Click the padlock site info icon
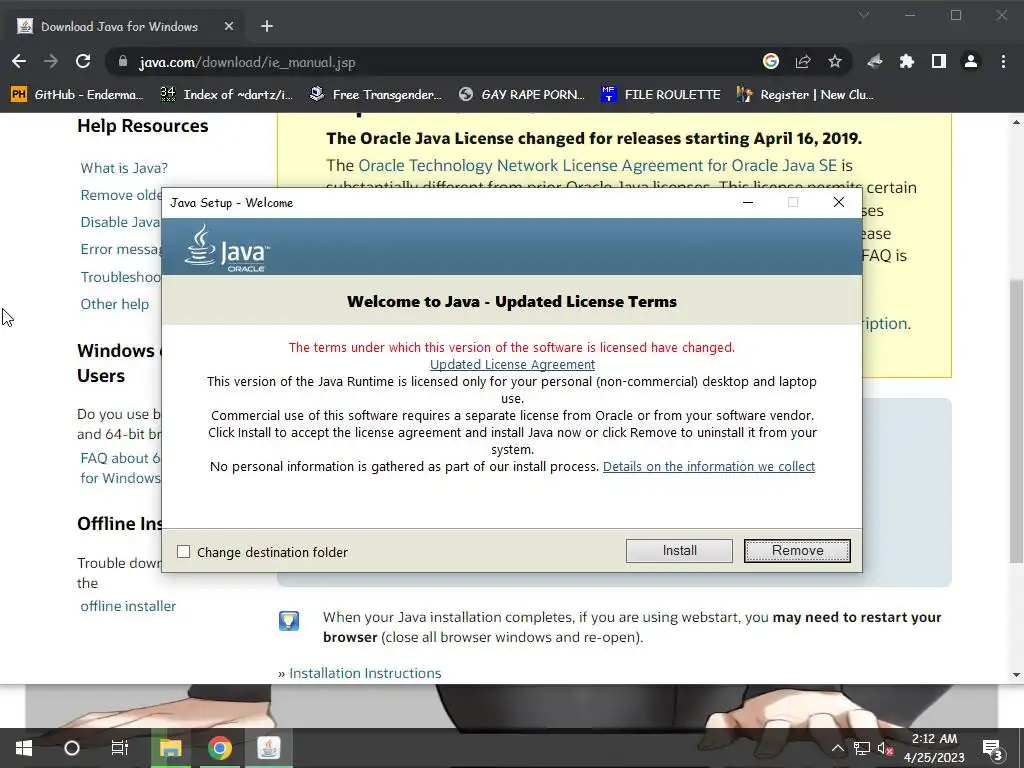Screen dimensions: 1024x768 pyautogui.click(x=122, y=62)
